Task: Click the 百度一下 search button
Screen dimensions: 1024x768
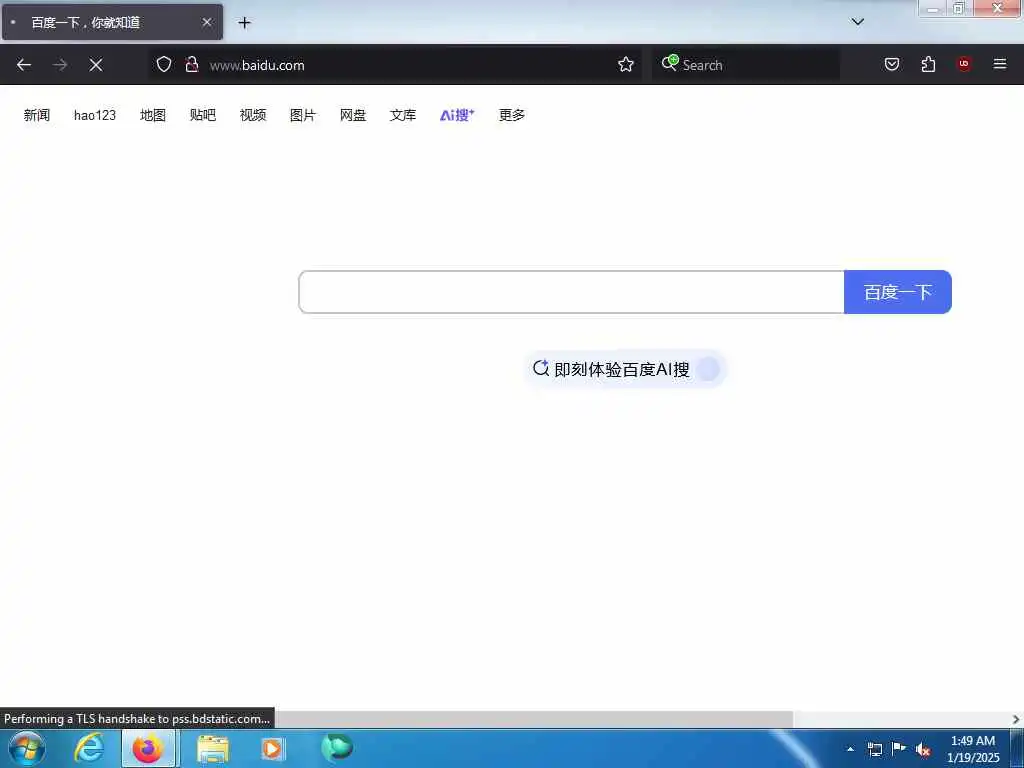Action: coord(898,292)
